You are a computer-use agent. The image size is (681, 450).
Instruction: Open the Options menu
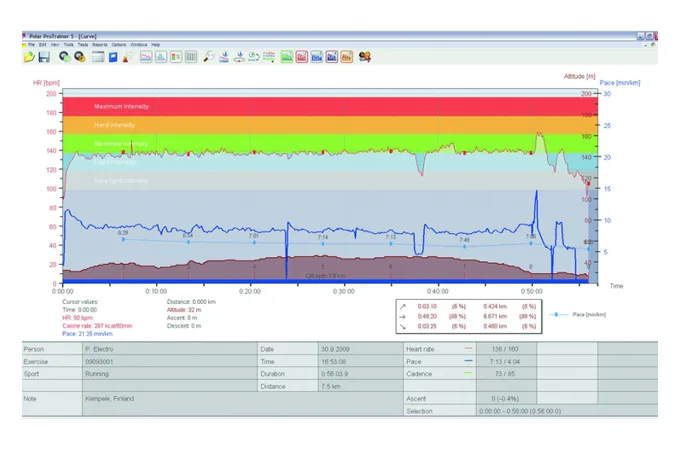coord(119,45)
